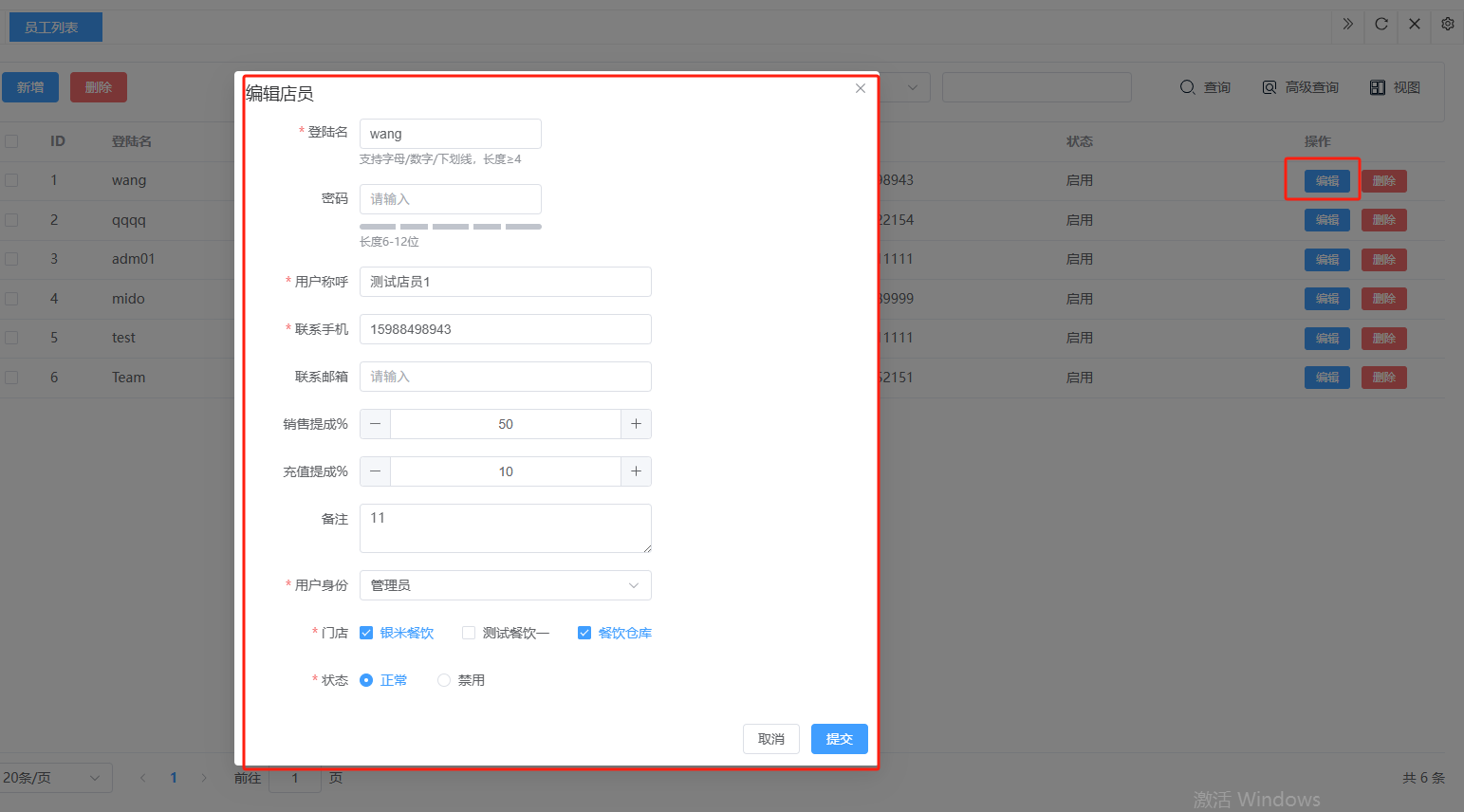
Task: Close the 编辑店员 dialog with the X icon
Action: pos(860,88)
